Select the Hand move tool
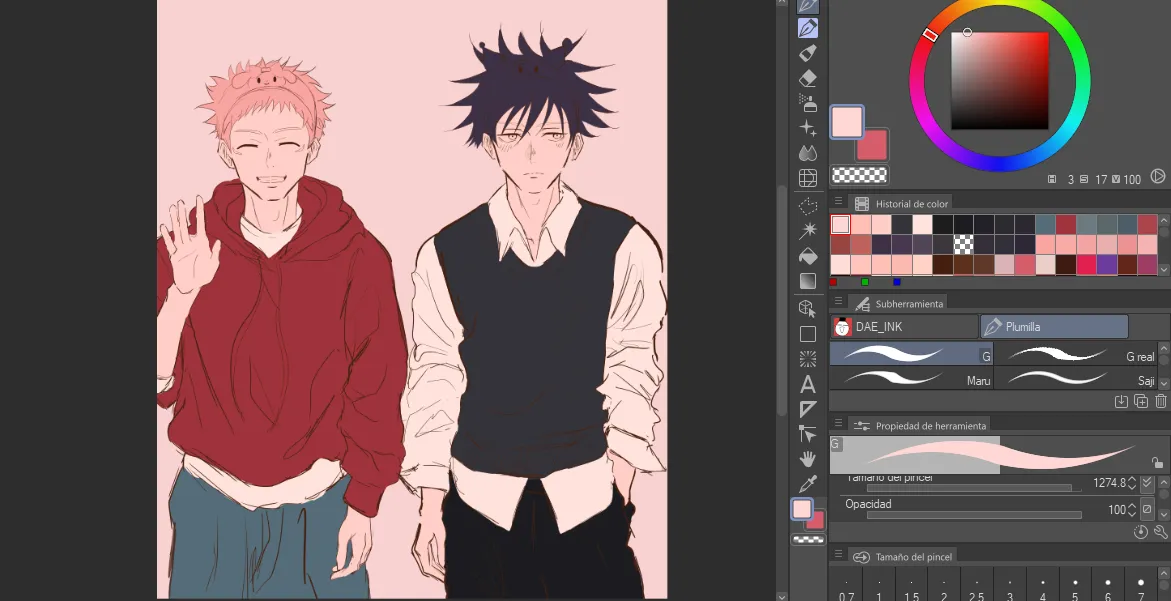Image resolution: width=1171 pixels, height=601 pixels. tap(807, 458)
